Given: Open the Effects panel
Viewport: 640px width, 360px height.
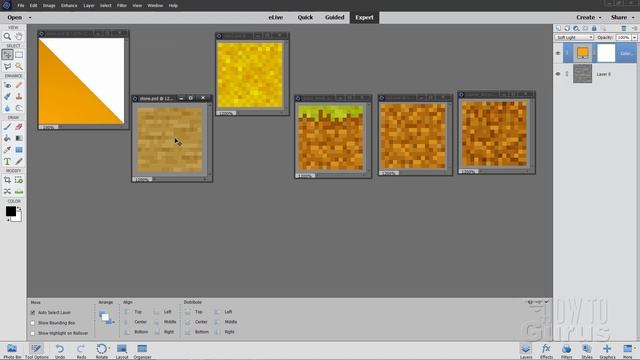Looking at the screenshot, I should pos(546,351).
